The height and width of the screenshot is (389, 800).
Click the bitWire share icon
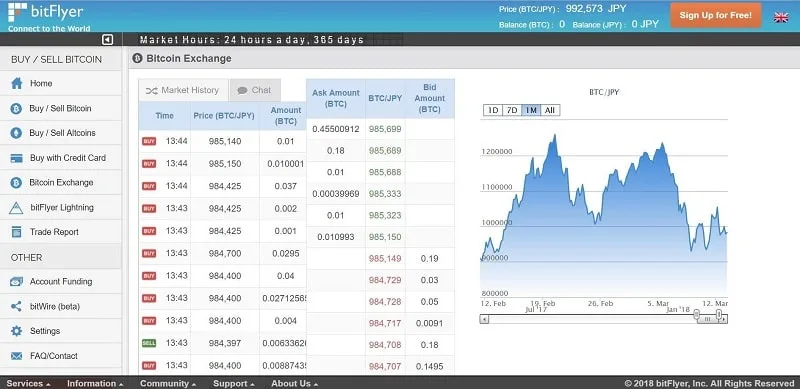point(16,307)
